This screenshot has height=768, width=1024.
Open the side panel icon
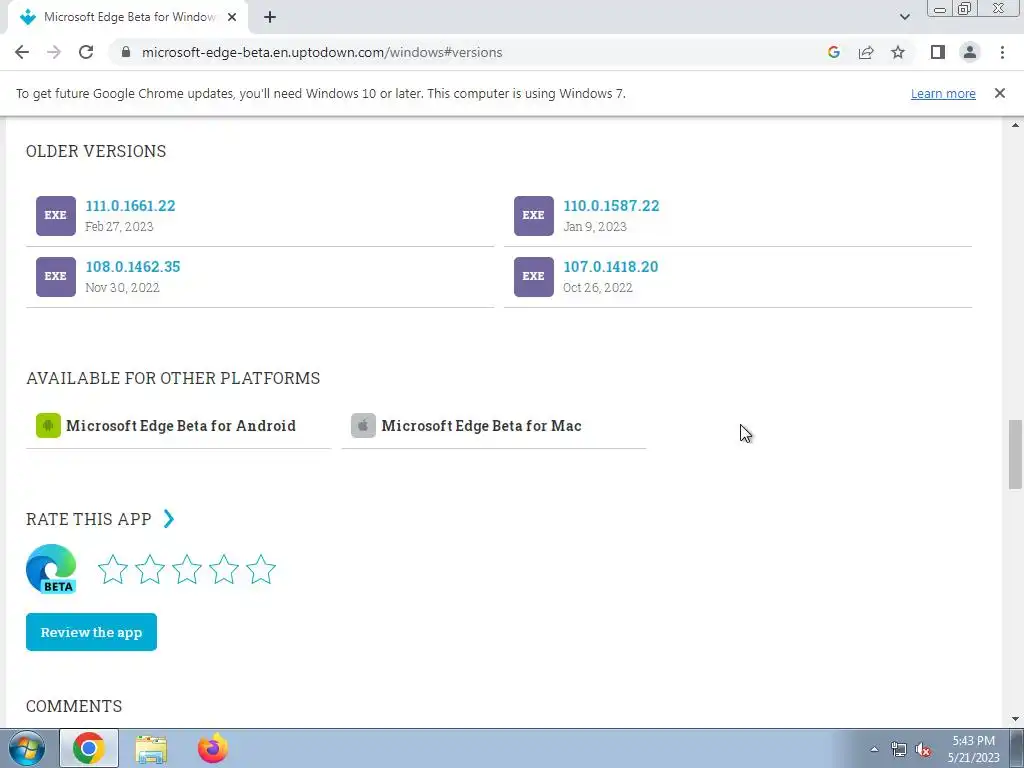click(x=938, y=52)
